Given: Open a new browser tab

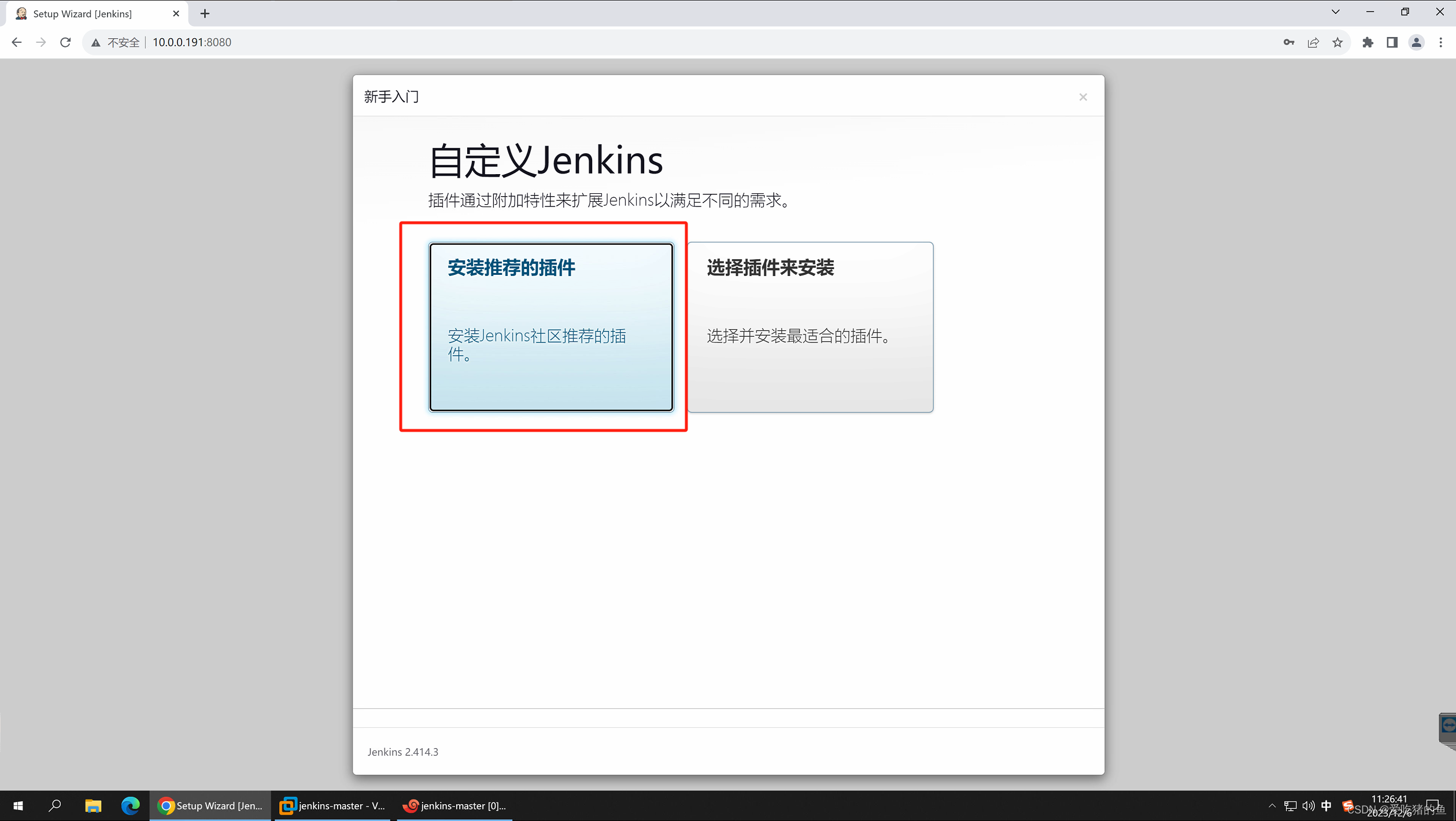Looking at the screenshot, I should pyautogui.click(x=205, y=14).
